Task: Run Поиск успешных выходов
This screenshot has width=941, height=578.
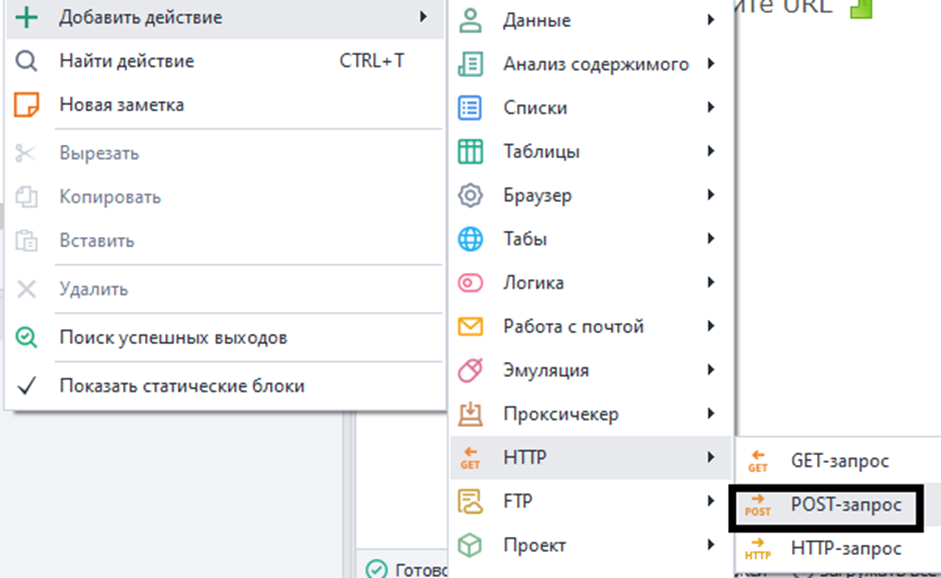Action: point(173,338)
